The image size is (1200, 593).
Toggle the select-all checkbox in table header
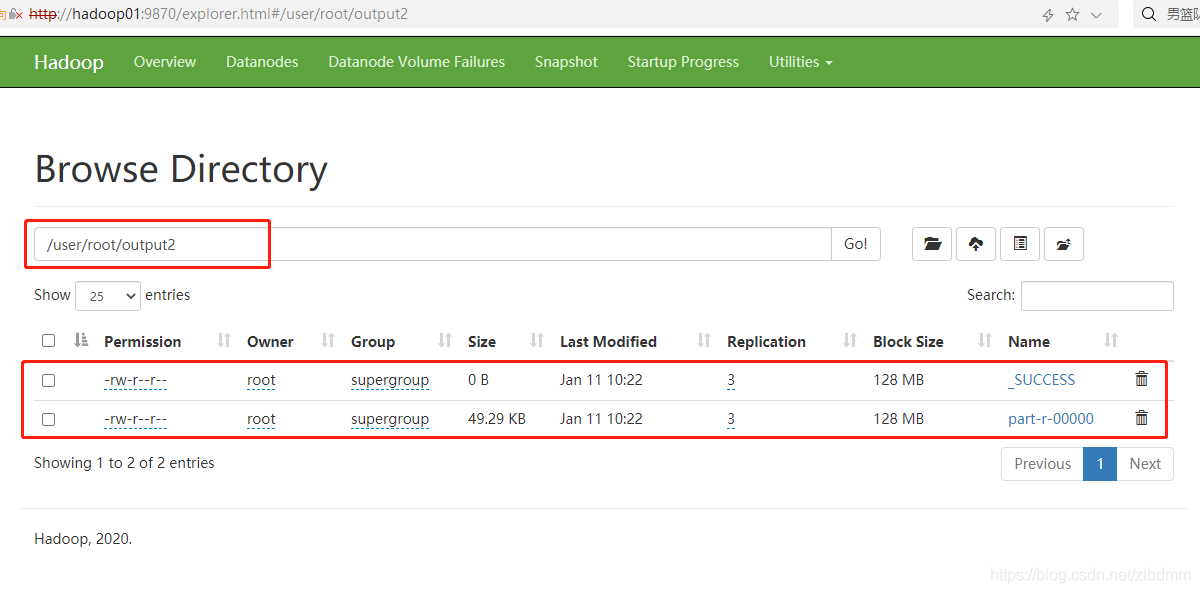pos(48,341)
